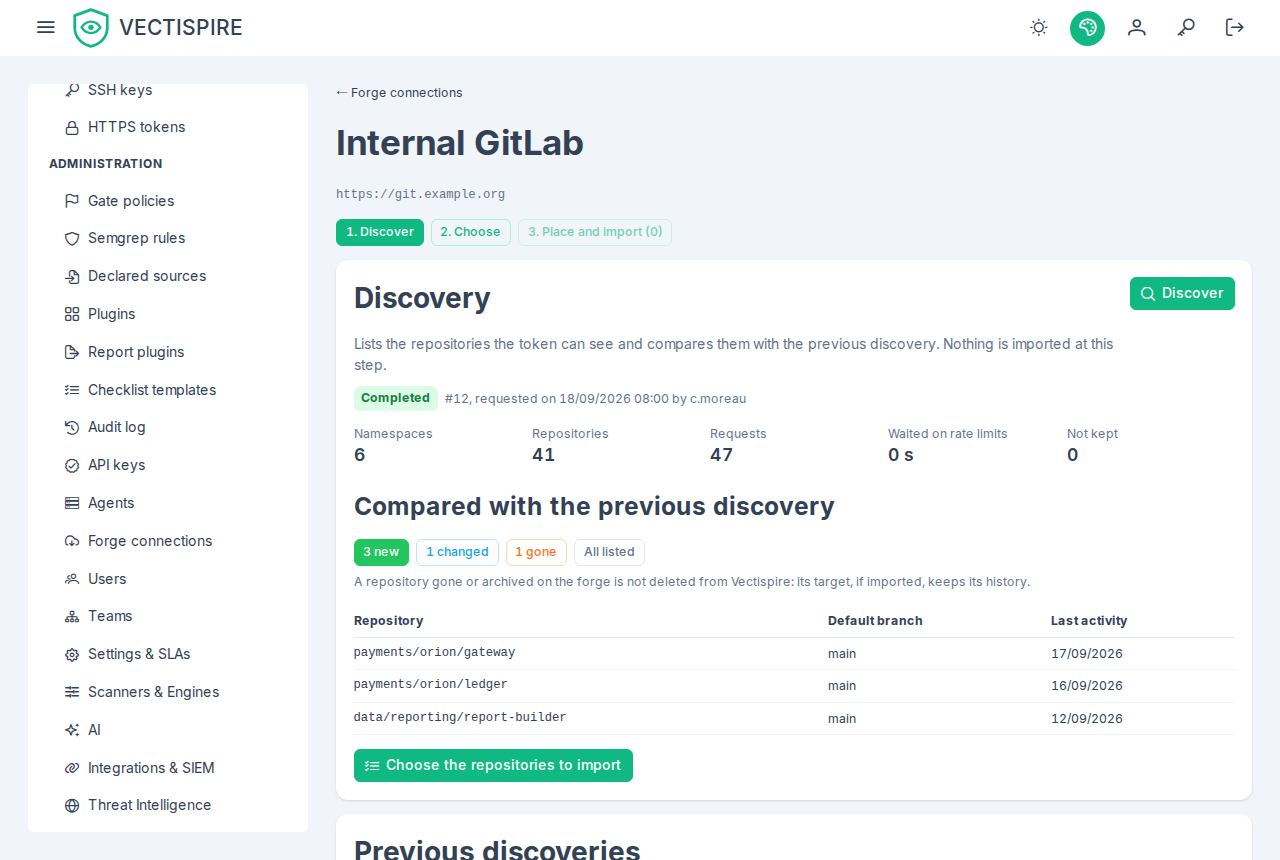Switch to the 2. Choose step

471,232
